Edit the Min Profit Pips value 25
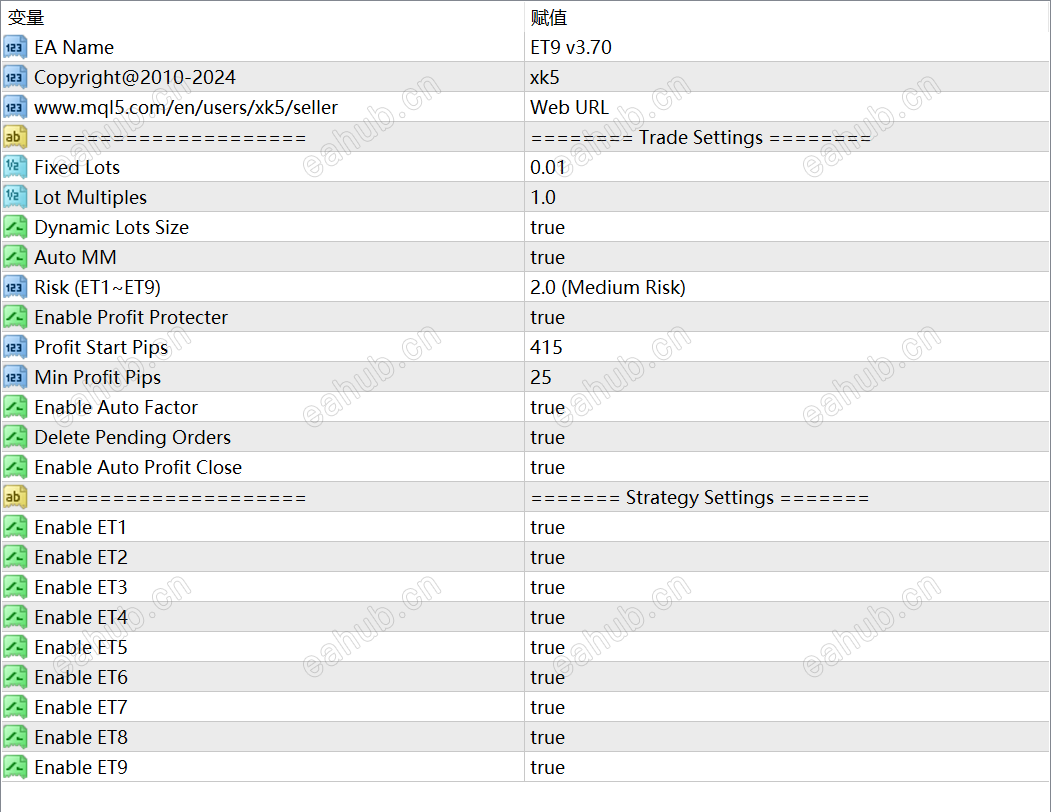The width and height of the screenshot is (1051, 812). (787, 377)
